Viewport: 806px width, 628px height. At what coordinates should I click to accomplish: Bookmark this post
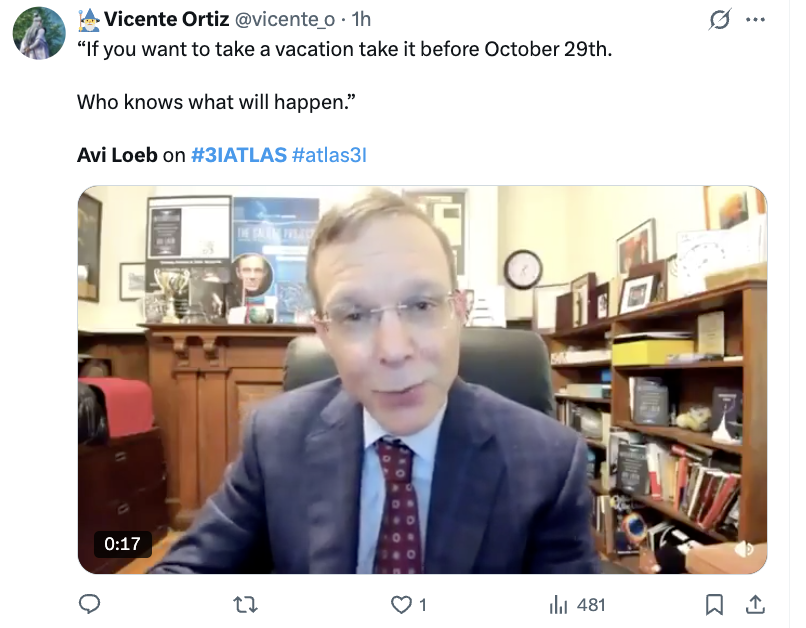(x=714, y=605)
